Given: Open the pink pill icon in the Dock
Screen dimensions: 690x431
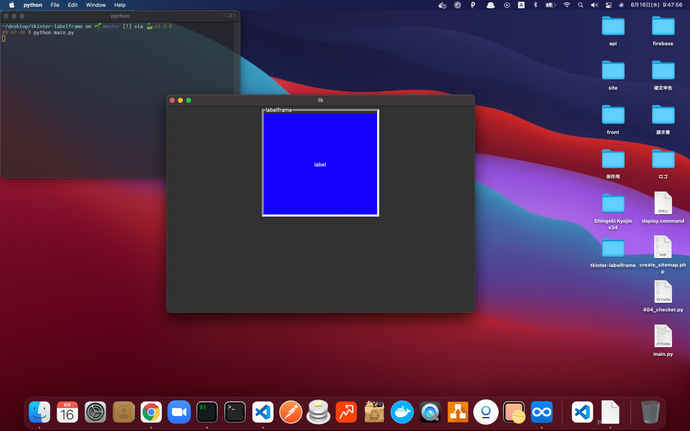Looking at the screenshot, I should (514, 413).
